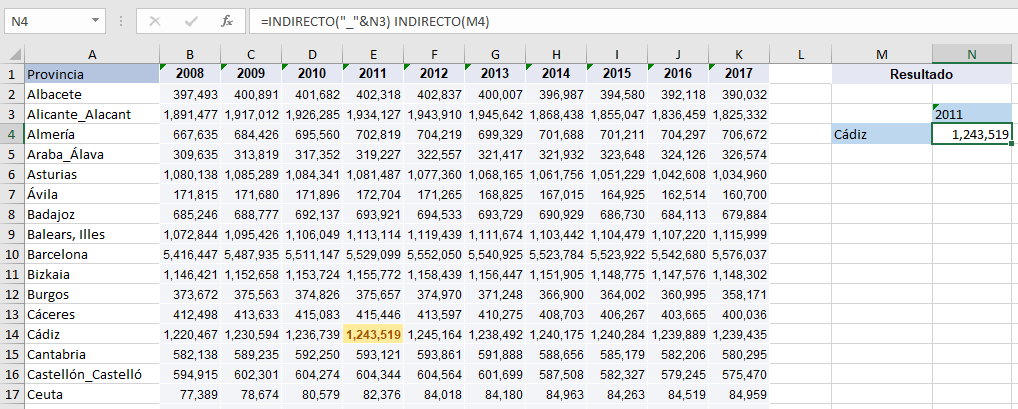1018x409 pixels.
Task: Click the Enter checkmark icon in formula bar
Action: [x=190, y=21]
